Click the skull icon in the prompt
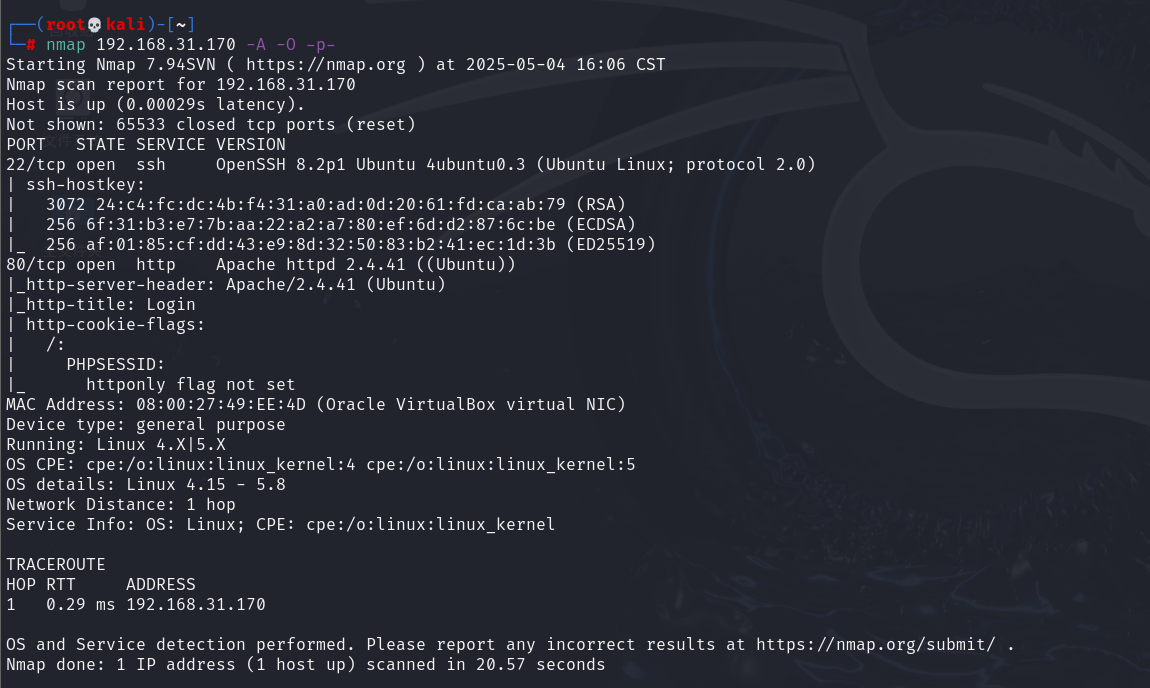Screen dimensions: 1150x688 tap(95, 25)
